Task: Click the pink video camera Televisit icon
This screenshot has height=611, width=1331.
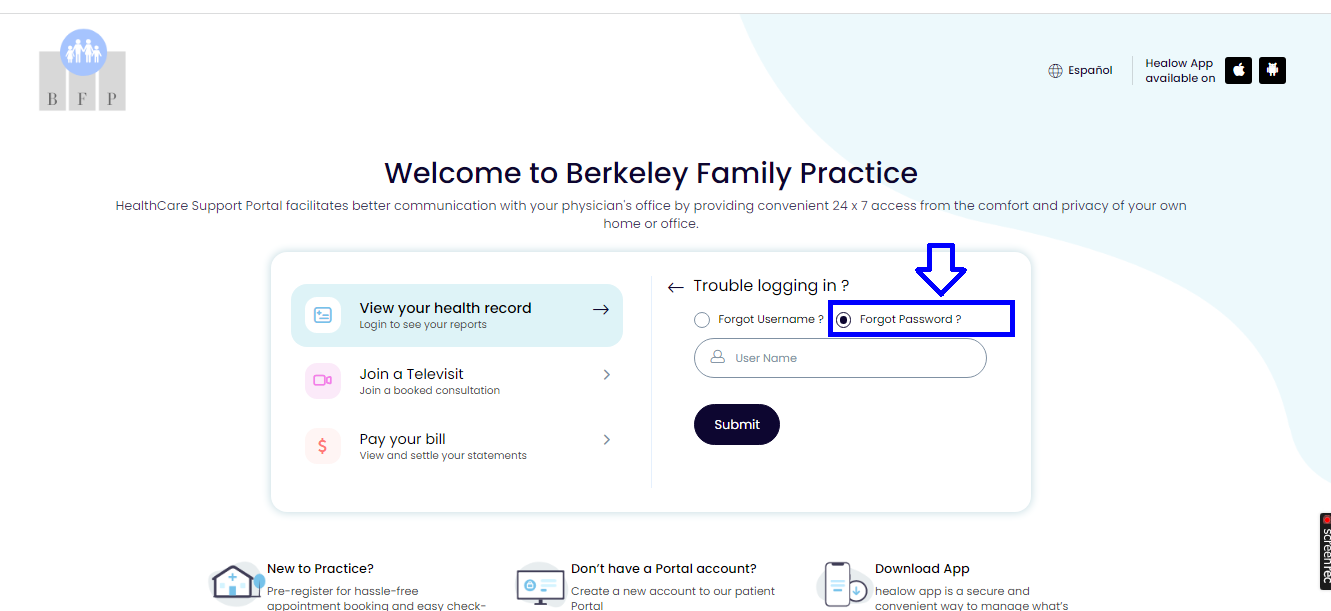Action: 322,381
